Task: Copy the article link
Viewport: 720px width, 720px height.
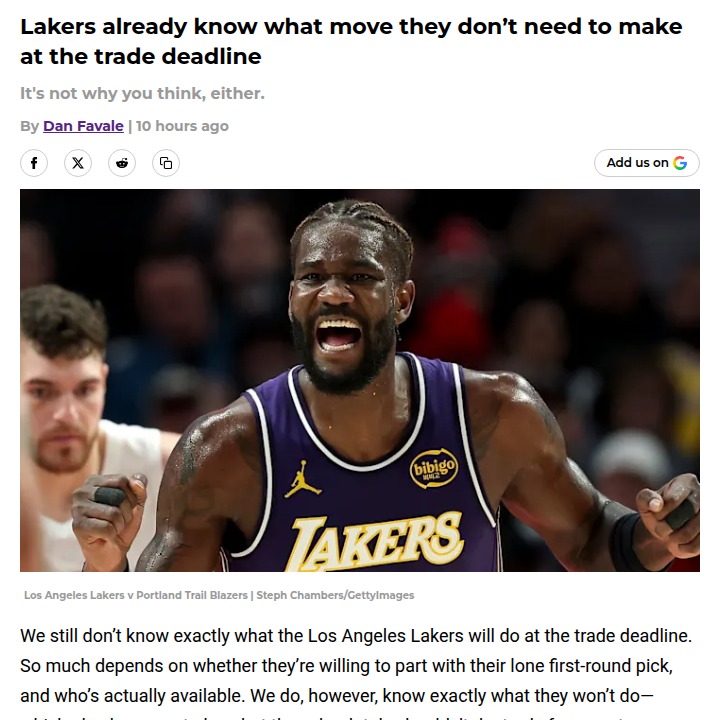Action: coord(166,163)
